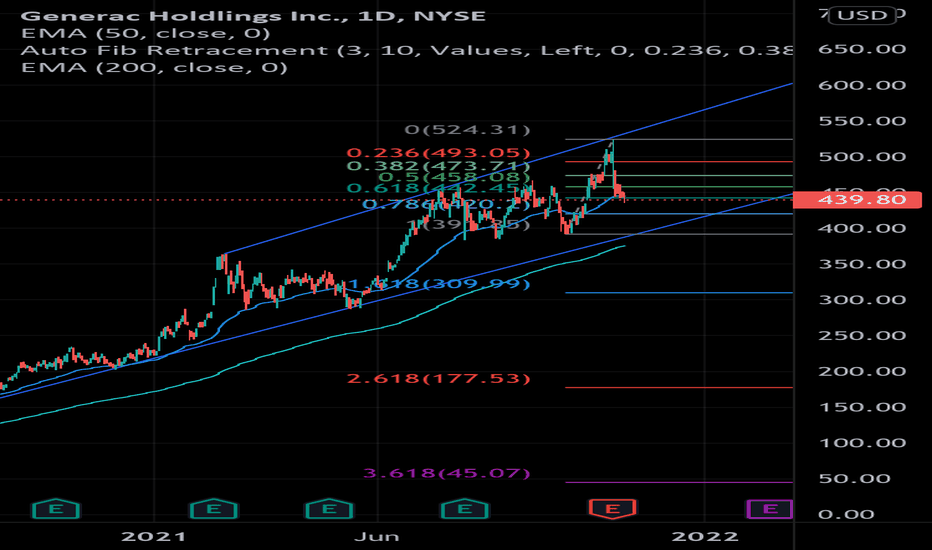Click the earnings marker before 2021
Viewport: 932px width, 550px height.
point(56,509)
